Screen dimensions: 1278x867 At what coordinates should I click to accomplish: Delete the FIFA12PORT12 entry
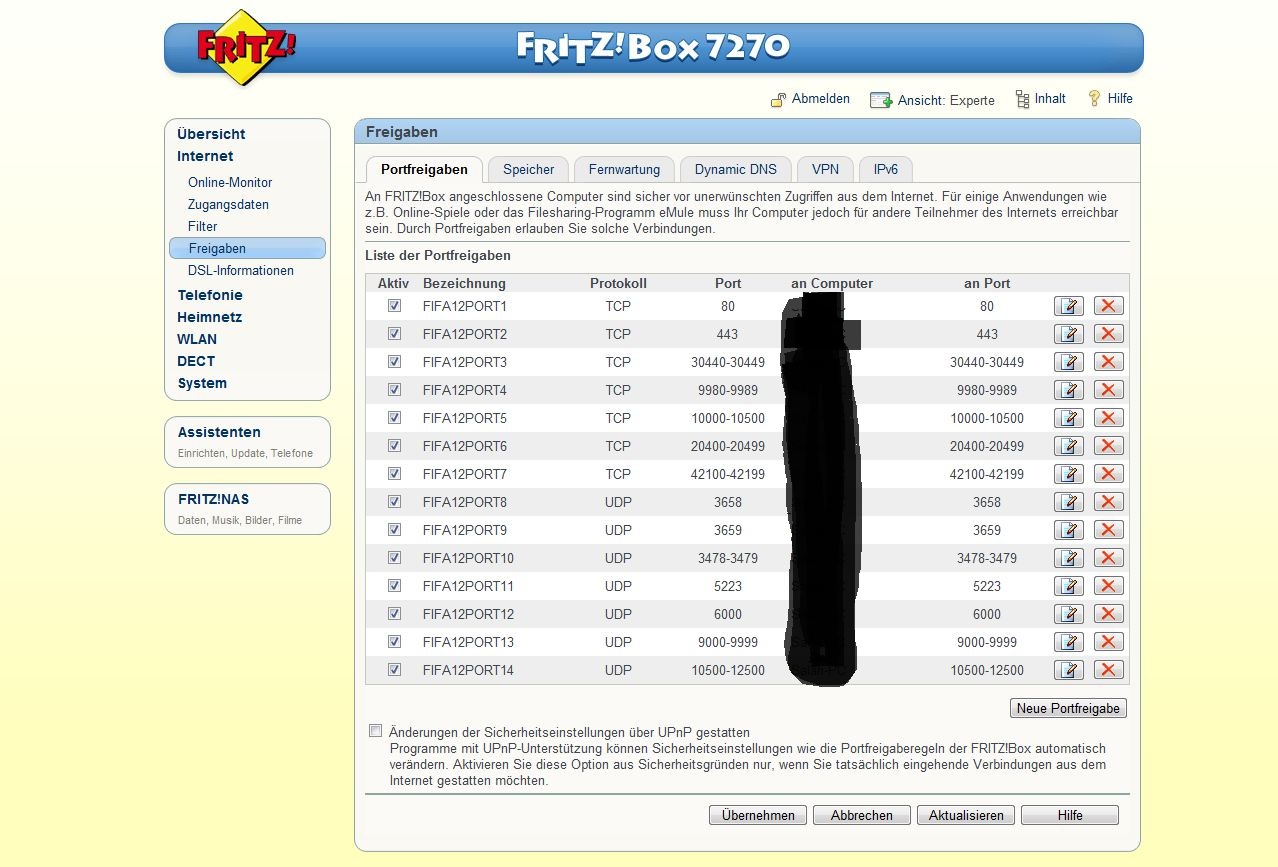[1109, 614]
